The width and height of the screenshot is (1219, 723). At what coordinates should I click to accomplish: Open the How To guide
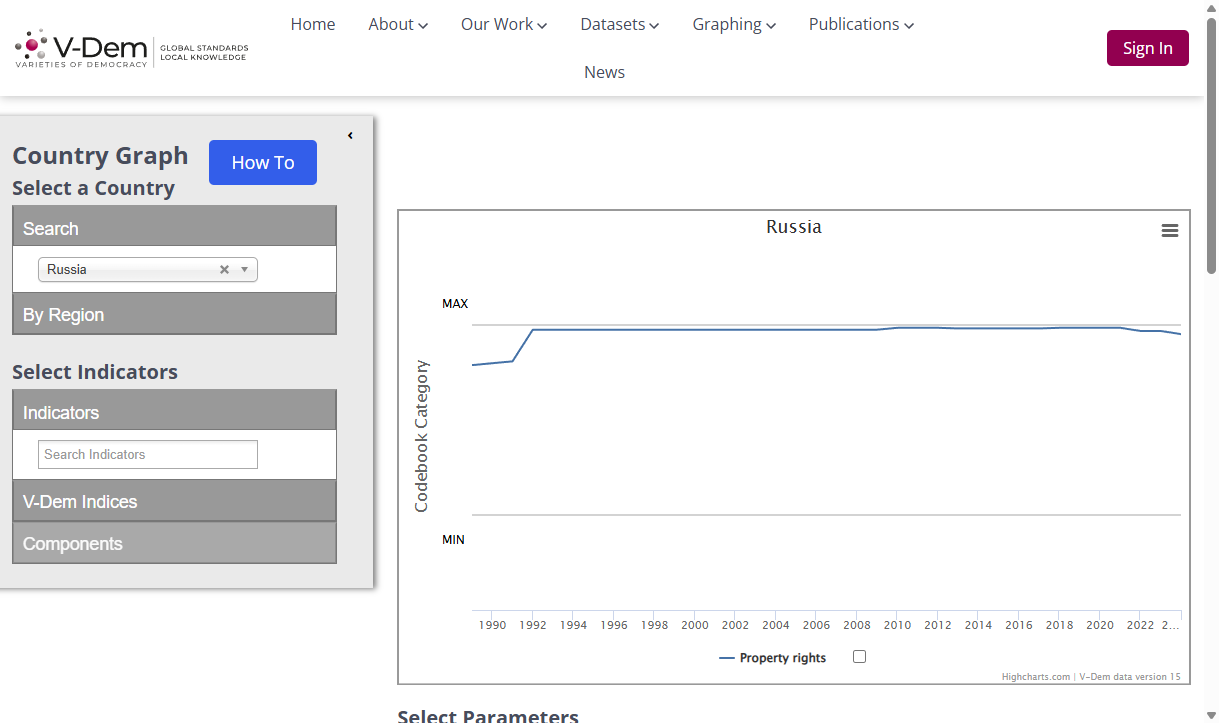coord(263,162)
